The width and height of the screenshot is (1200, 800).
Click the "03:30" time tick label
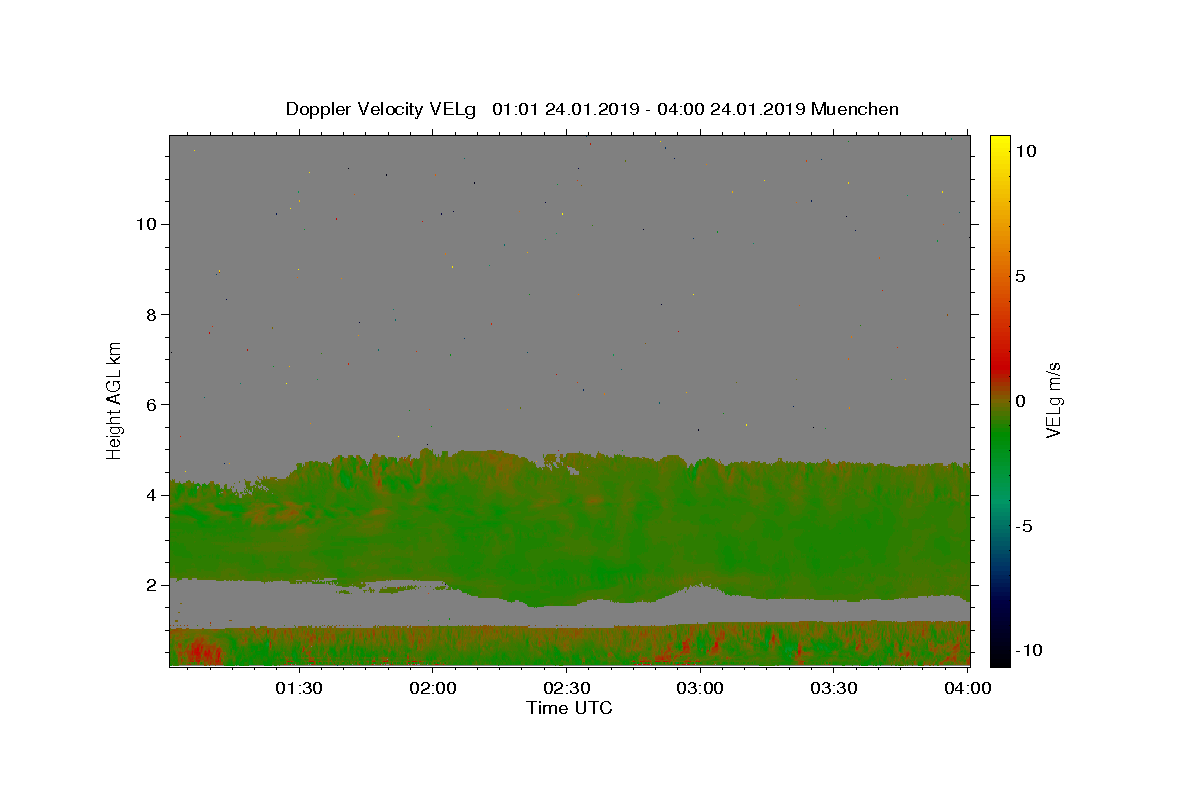point(833,688)
